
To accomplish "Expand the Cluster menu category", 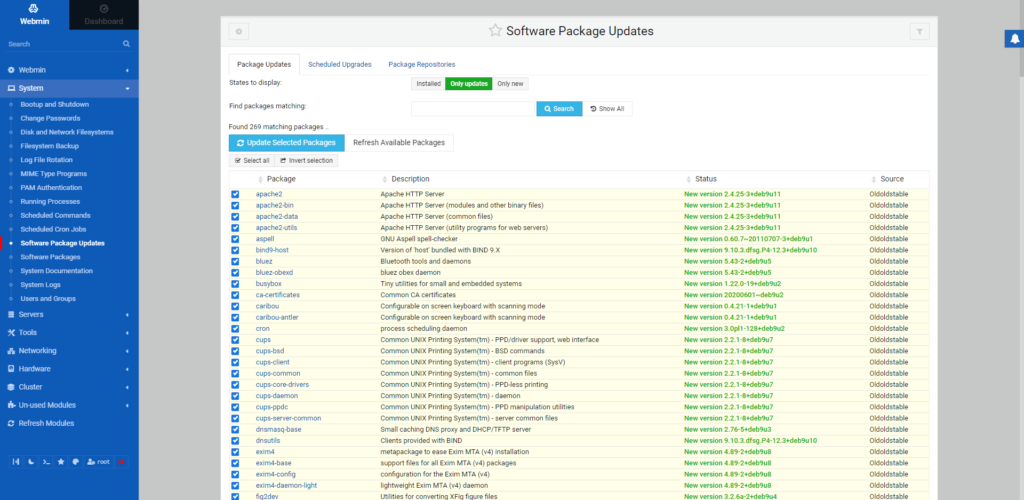I will [x=69, y=386].
